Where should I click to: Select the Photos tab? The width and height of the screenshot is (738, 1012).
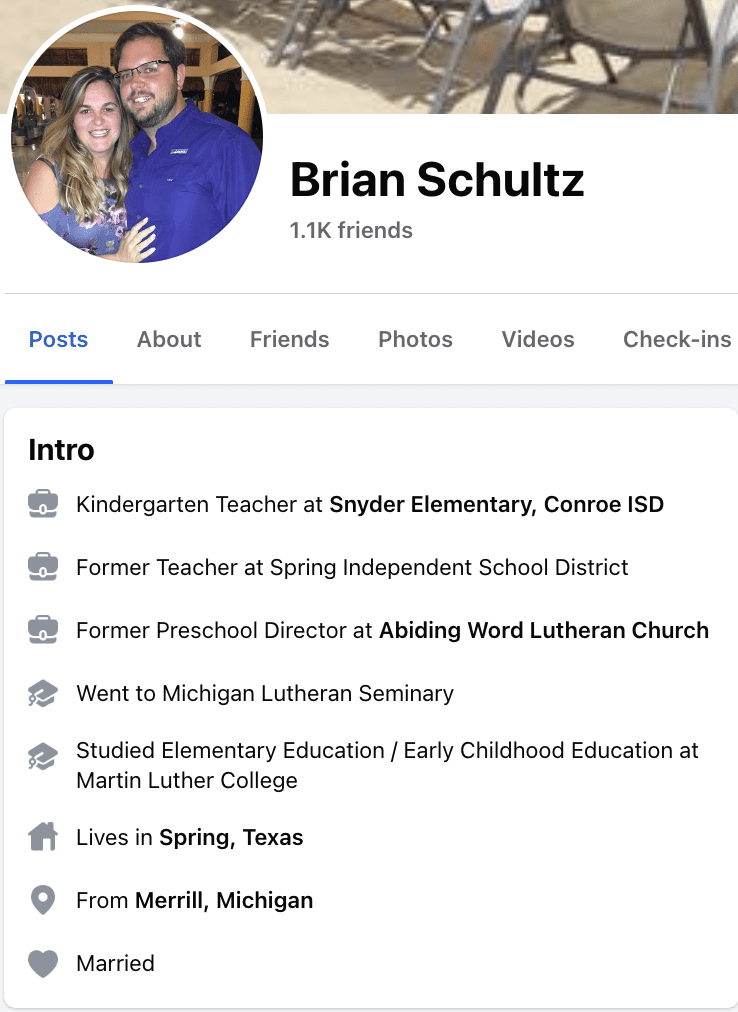pyautogui.click(x=415, y=340)
